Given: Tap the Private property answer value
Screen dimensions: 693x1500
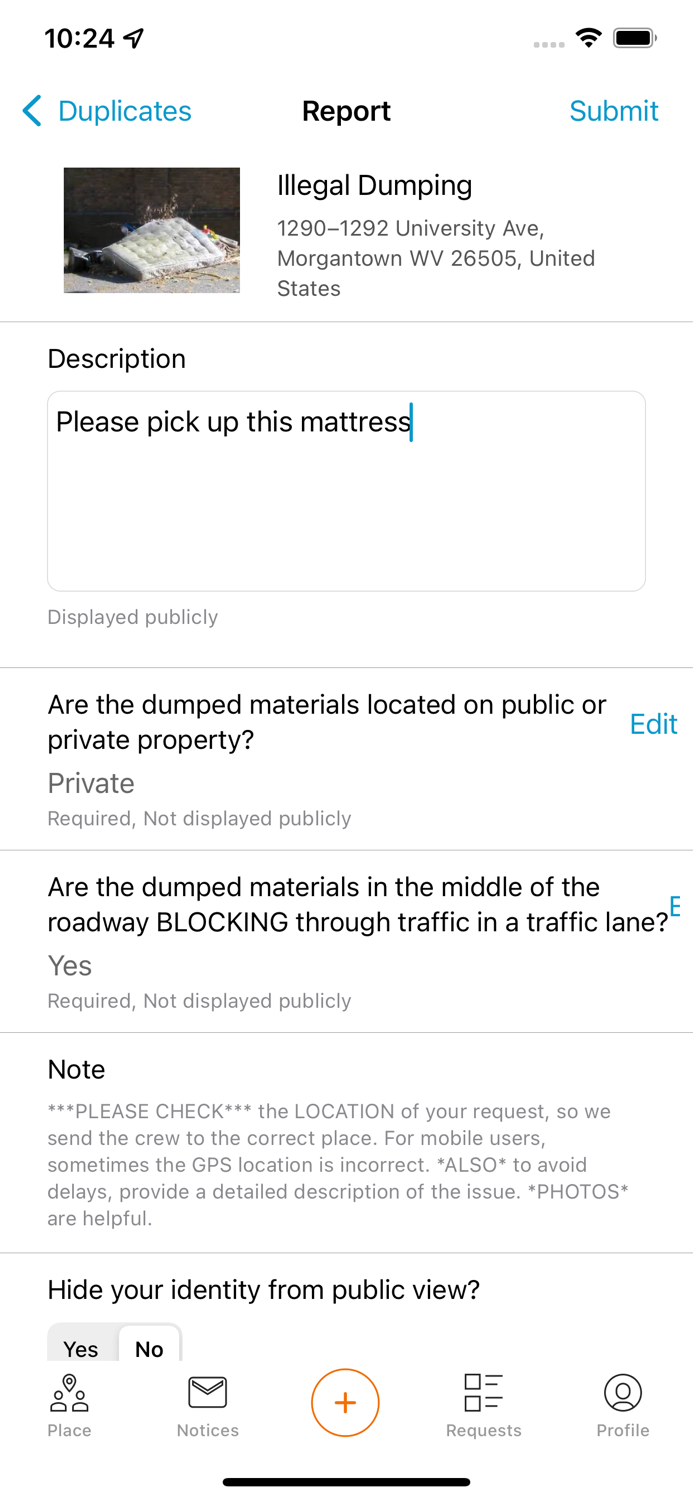Looking at the screenshot, I should click(91, 783).
